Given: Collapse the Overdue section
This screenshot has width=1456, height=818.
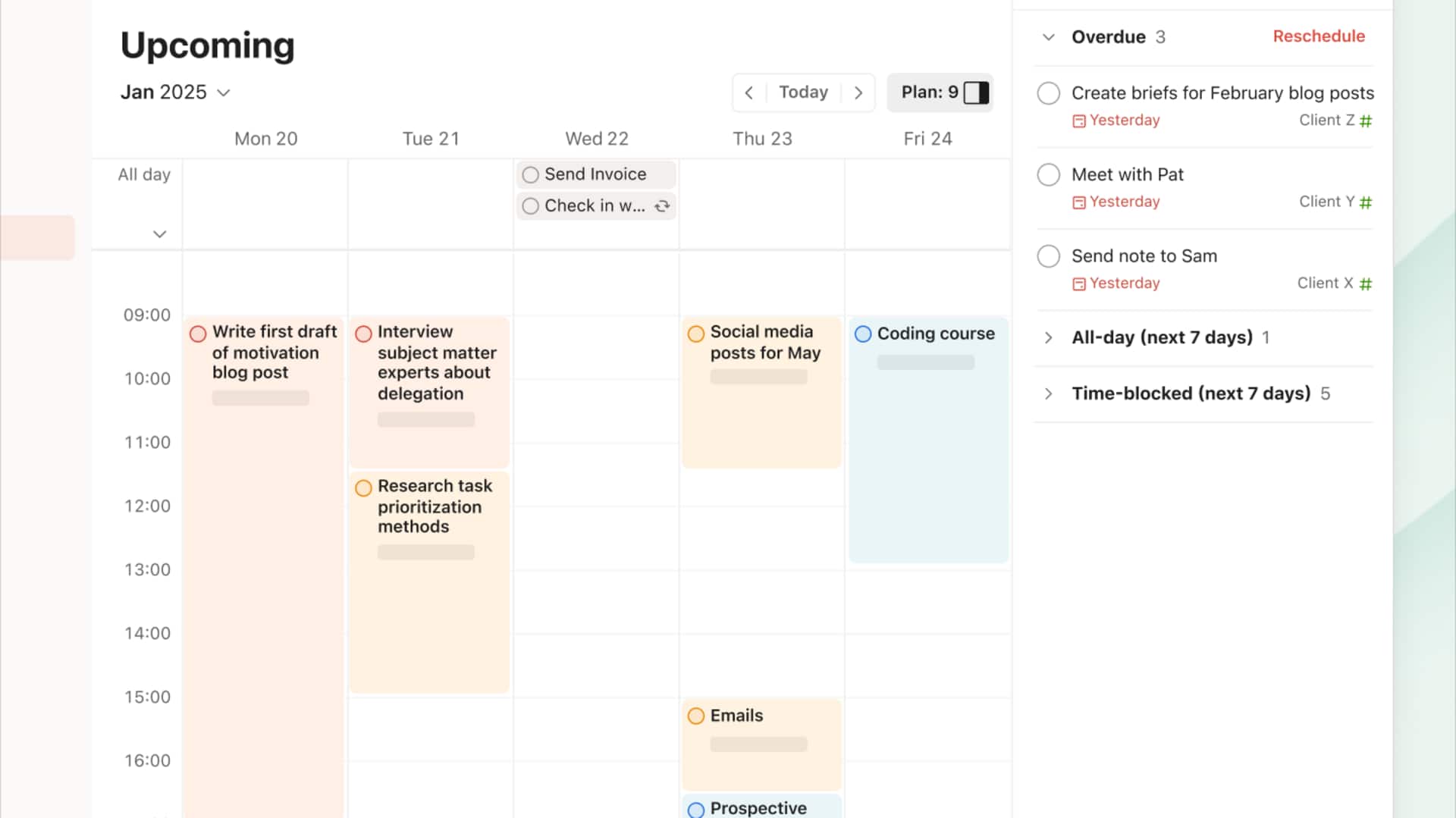Looking at the screenshot, I should (x=1048, y=37).
